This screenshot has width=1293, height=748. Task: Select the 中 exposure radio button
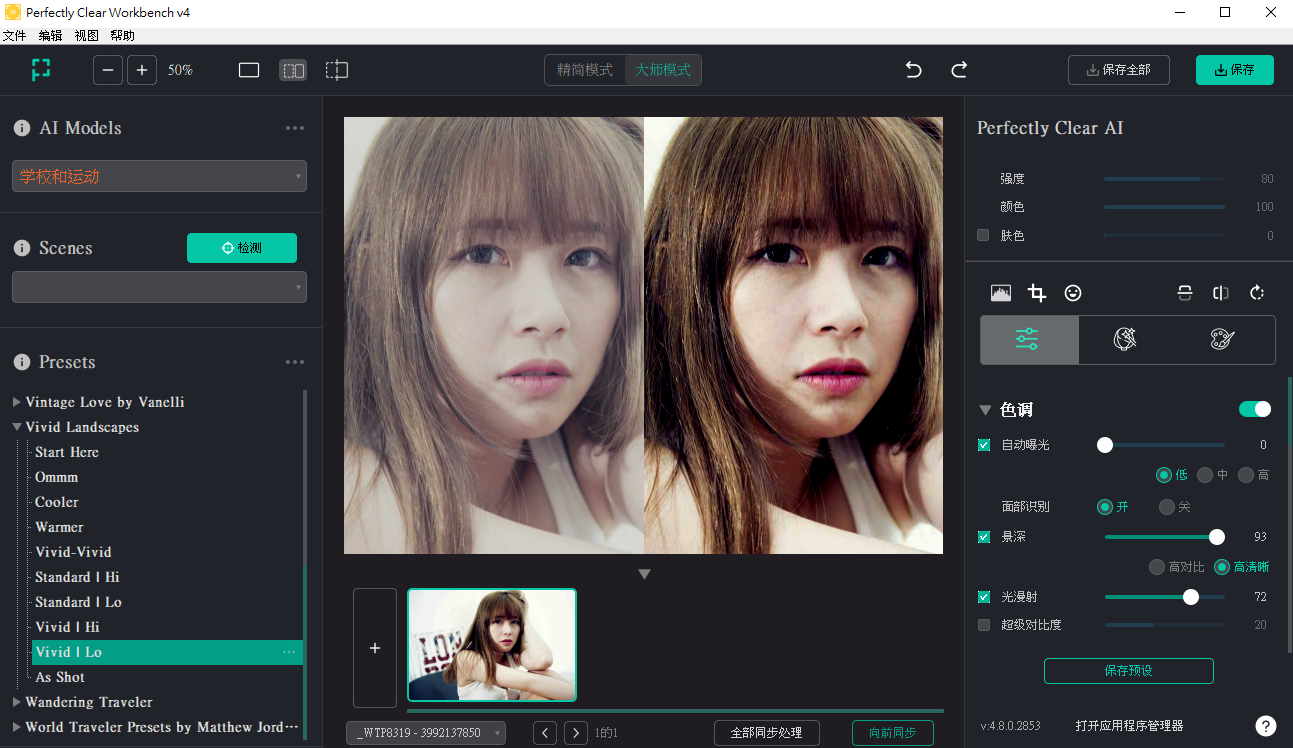pos(1205,475)
